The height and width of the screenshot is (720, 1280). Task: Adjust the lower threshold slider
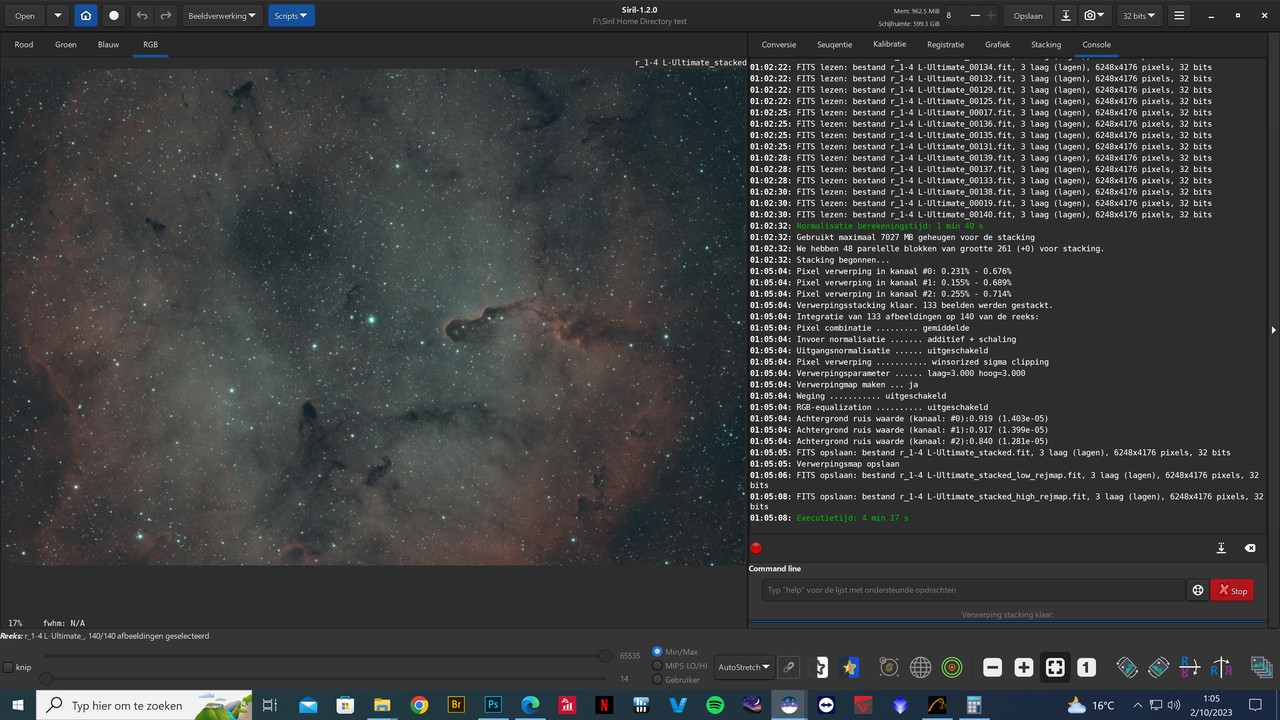pos(45,677)
